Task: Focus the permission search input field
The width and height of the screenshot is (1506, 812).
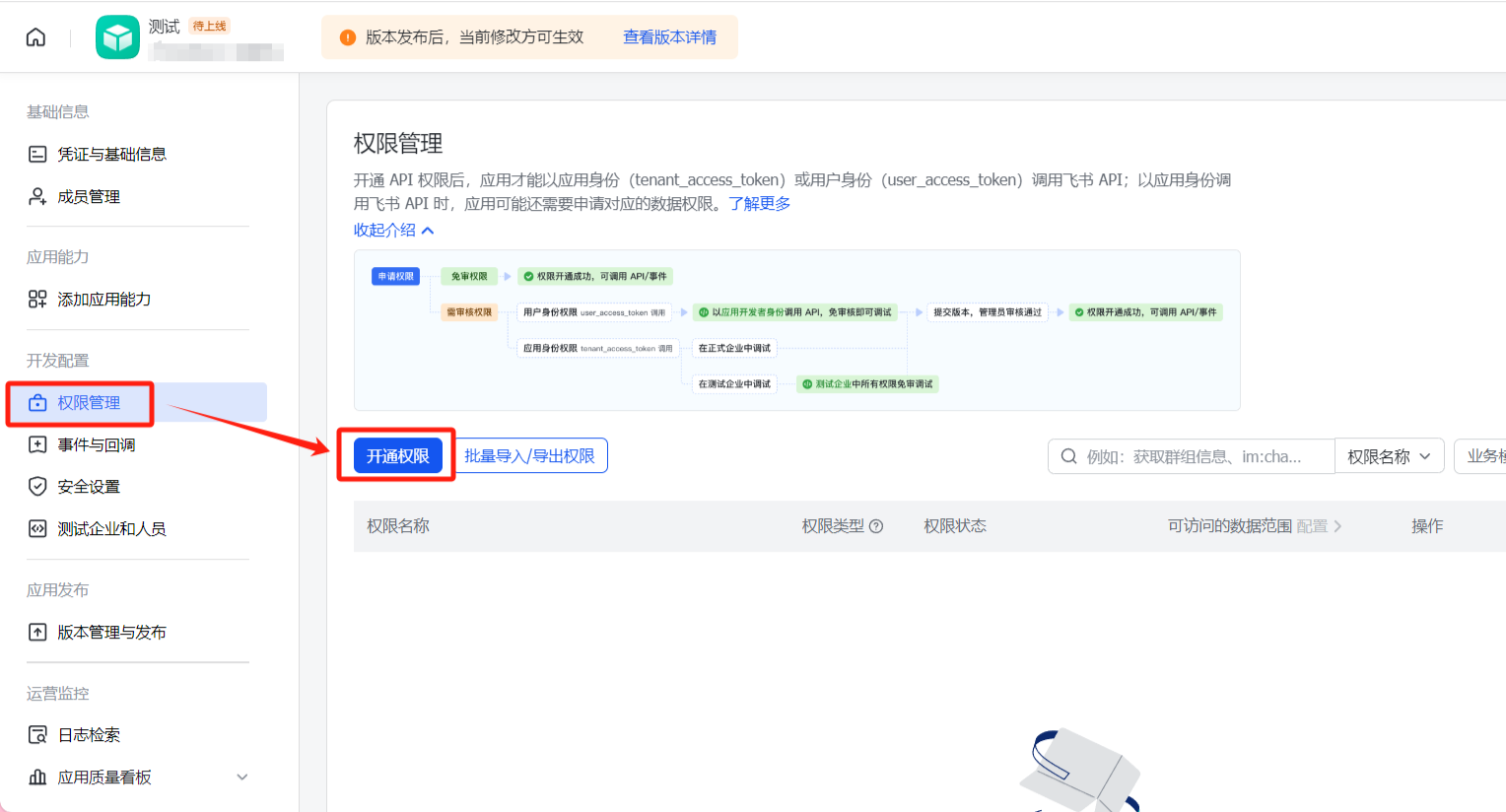Action: click(1202, 456)
